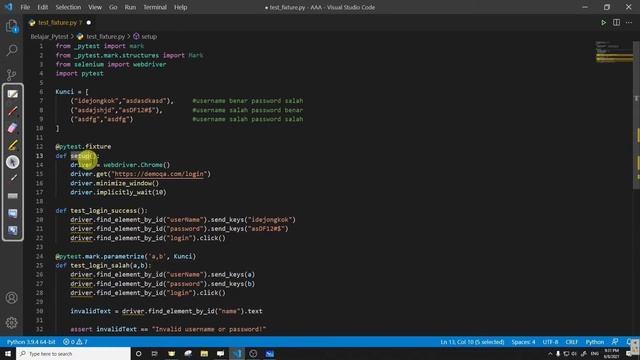
Task: Click the vertical editor scrollbar
Action: 636,114
